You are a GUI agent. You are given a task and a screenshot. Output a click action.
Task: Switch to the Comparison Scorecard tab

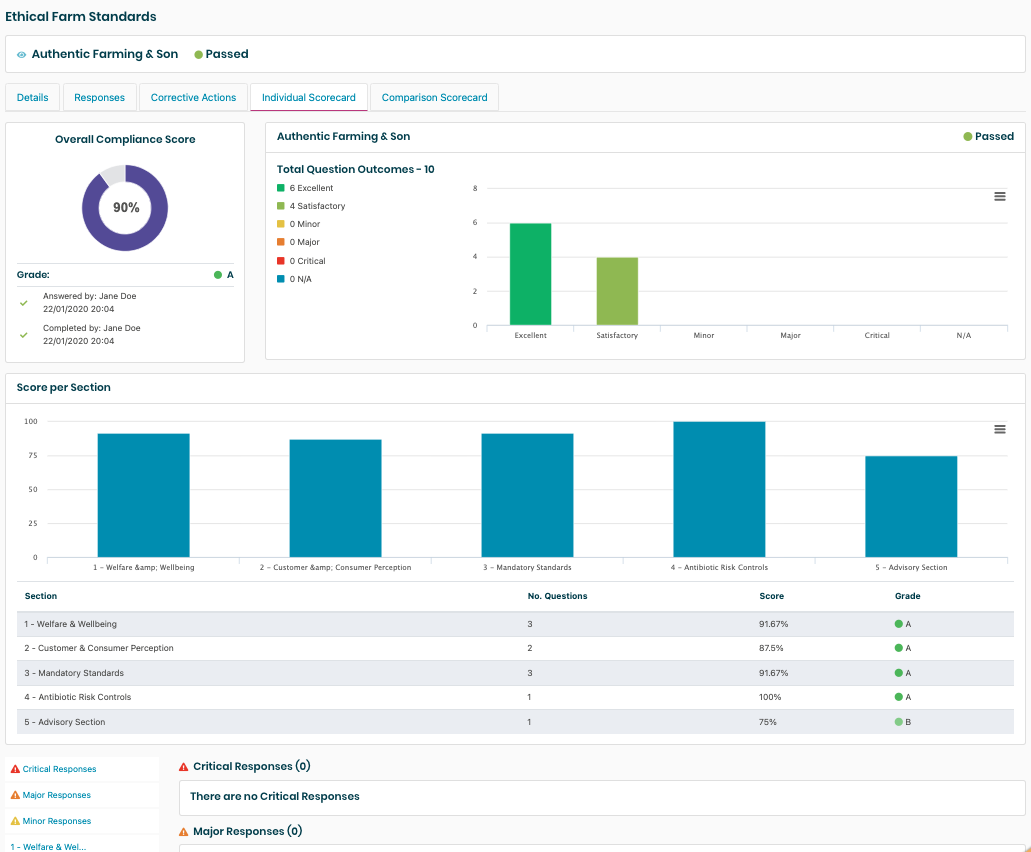pyautogui.click(x=434, y=97)
